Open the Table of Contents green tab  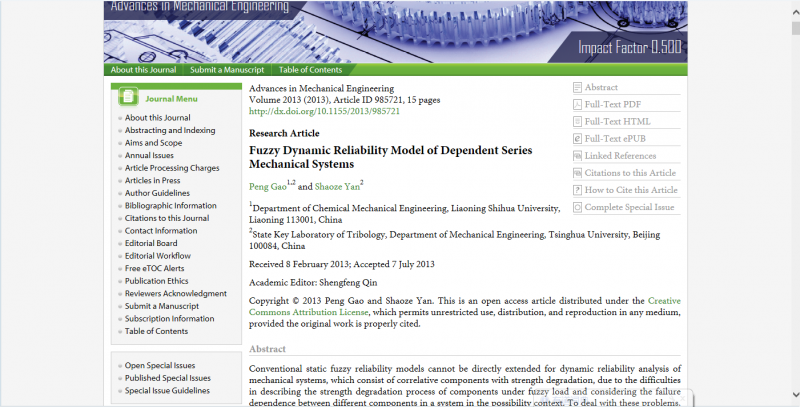point(310,70)
